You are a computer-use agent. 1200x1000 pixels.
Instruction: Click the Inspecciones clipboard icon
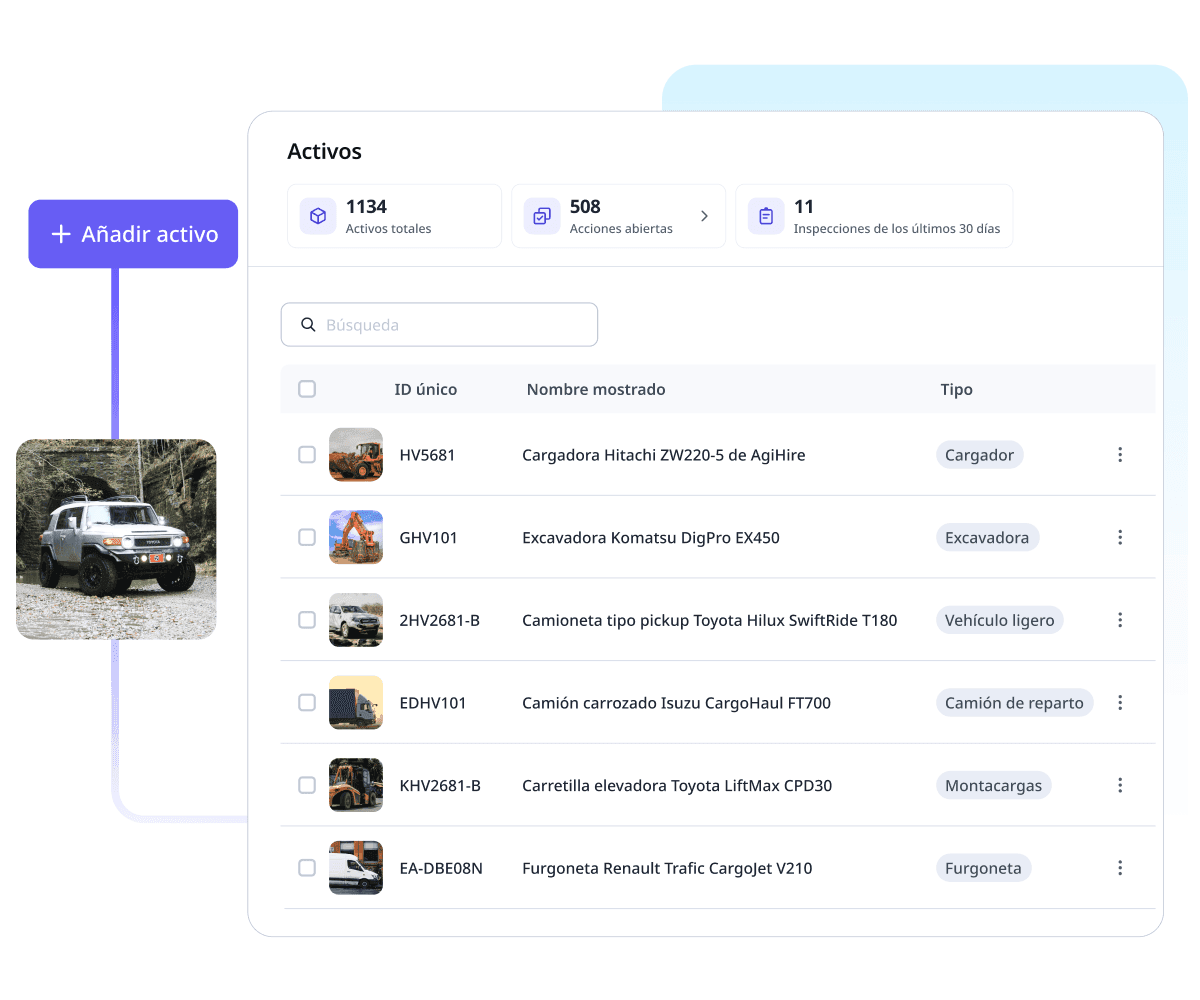point(766,216)
